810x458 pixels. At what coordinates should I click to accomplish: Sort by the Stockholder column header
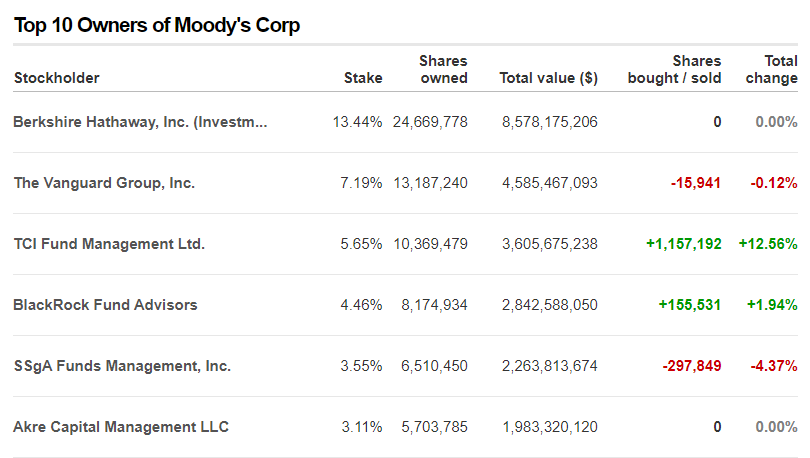point(56,78)
